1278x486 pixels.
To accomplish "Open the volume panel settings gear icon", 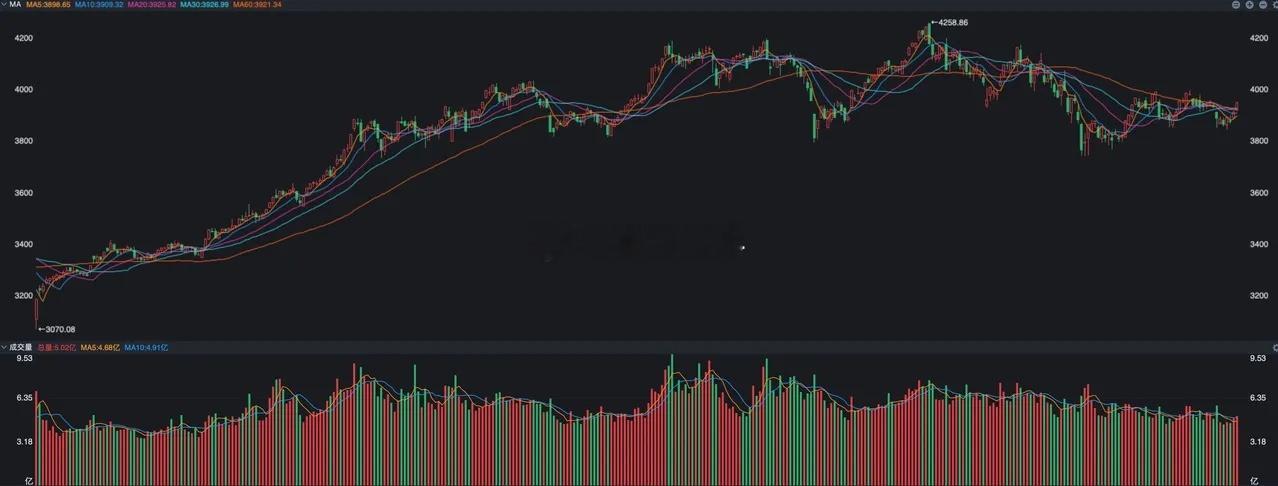I will (x=1274, y=347).
